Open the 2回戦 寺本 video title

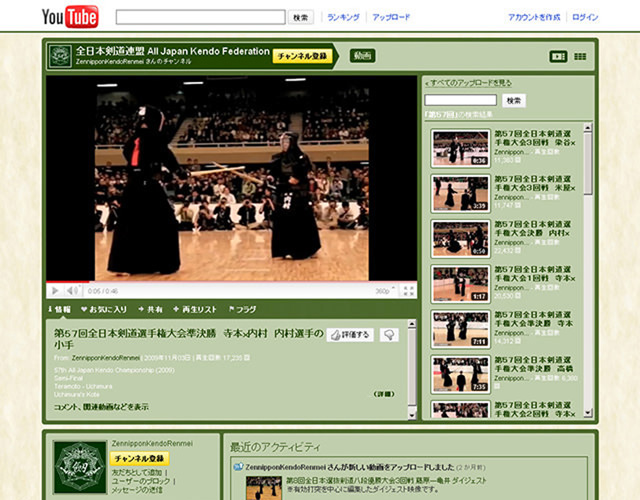[535, 409]
